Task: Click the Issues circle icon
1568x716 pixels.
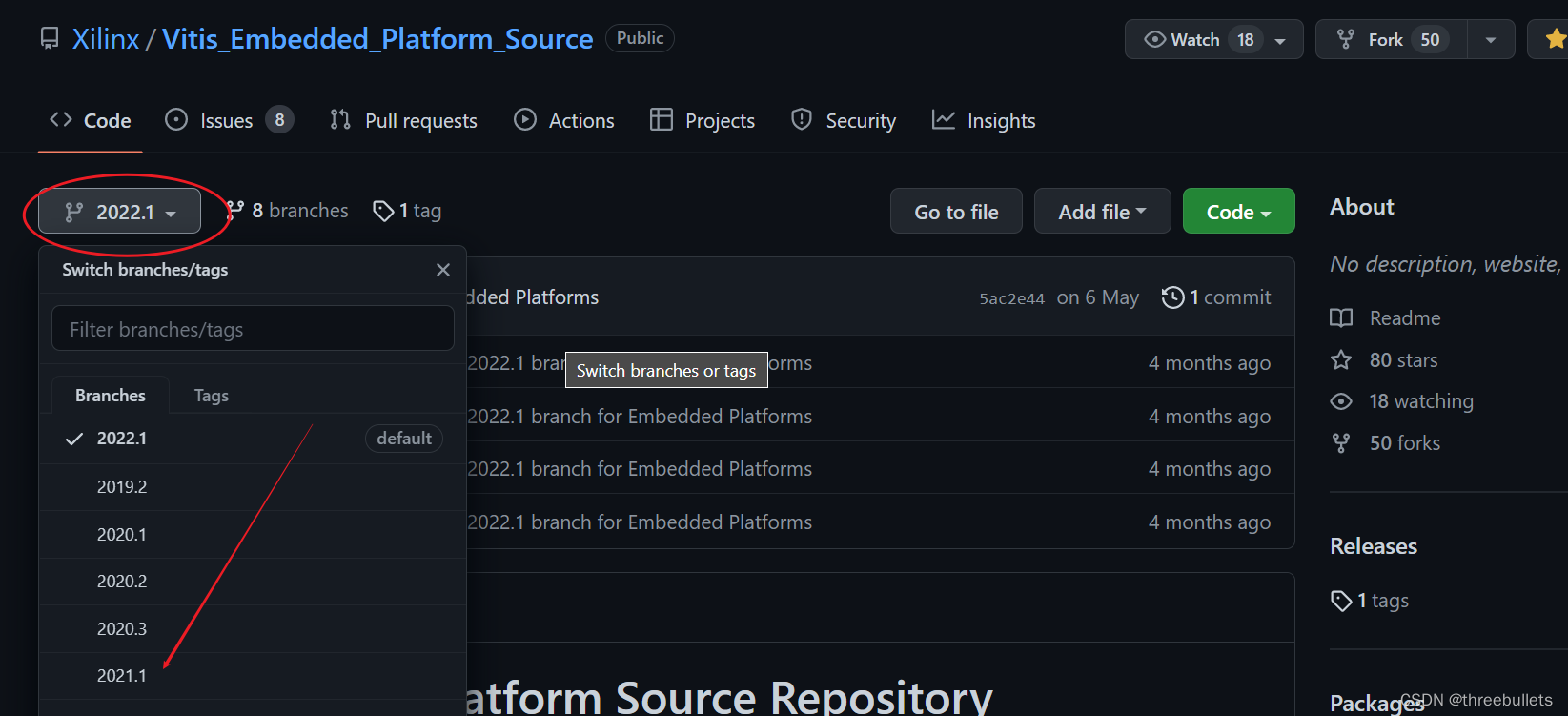Action: click(176, 119)
